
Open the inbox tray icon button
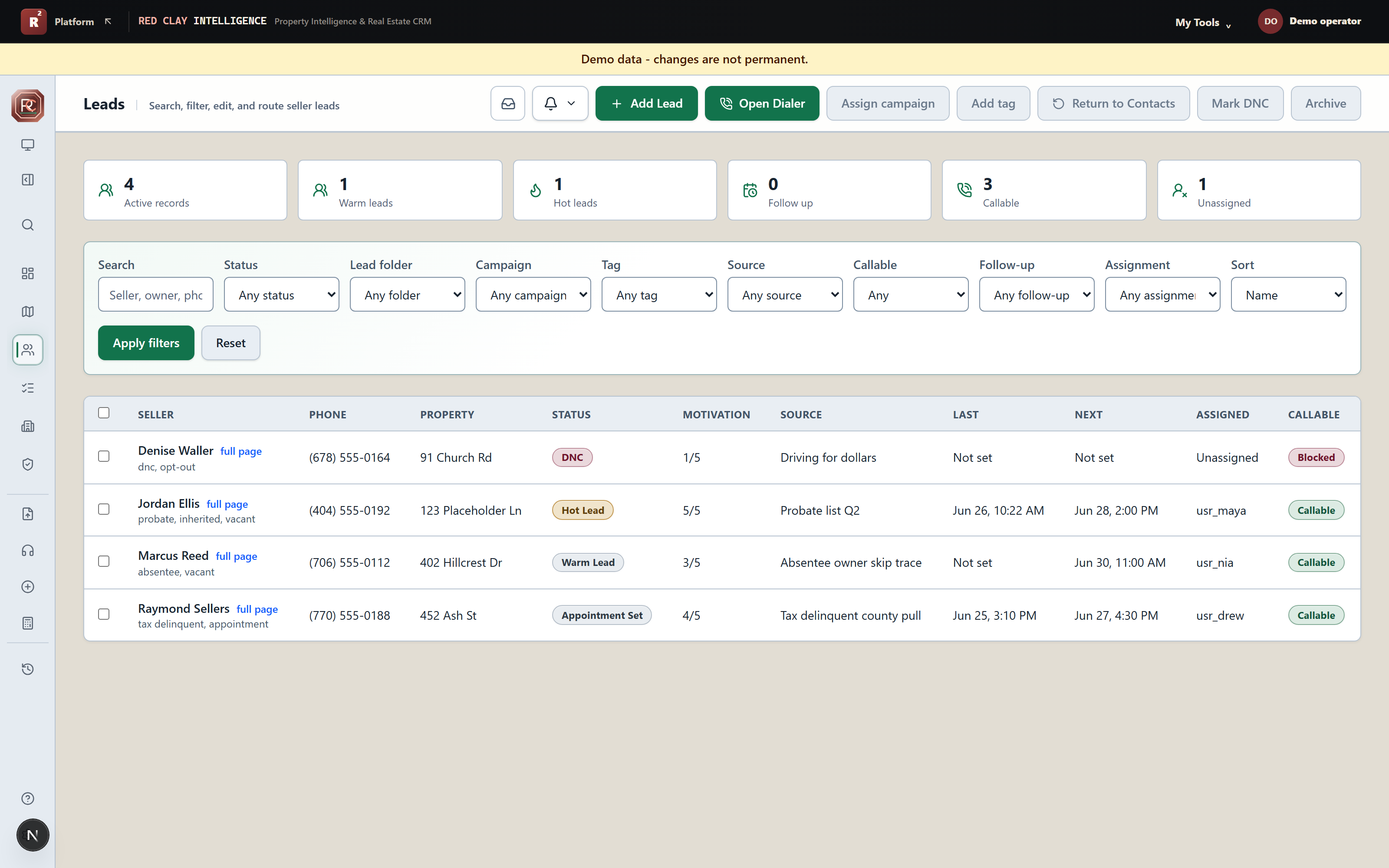click(508, 103)
